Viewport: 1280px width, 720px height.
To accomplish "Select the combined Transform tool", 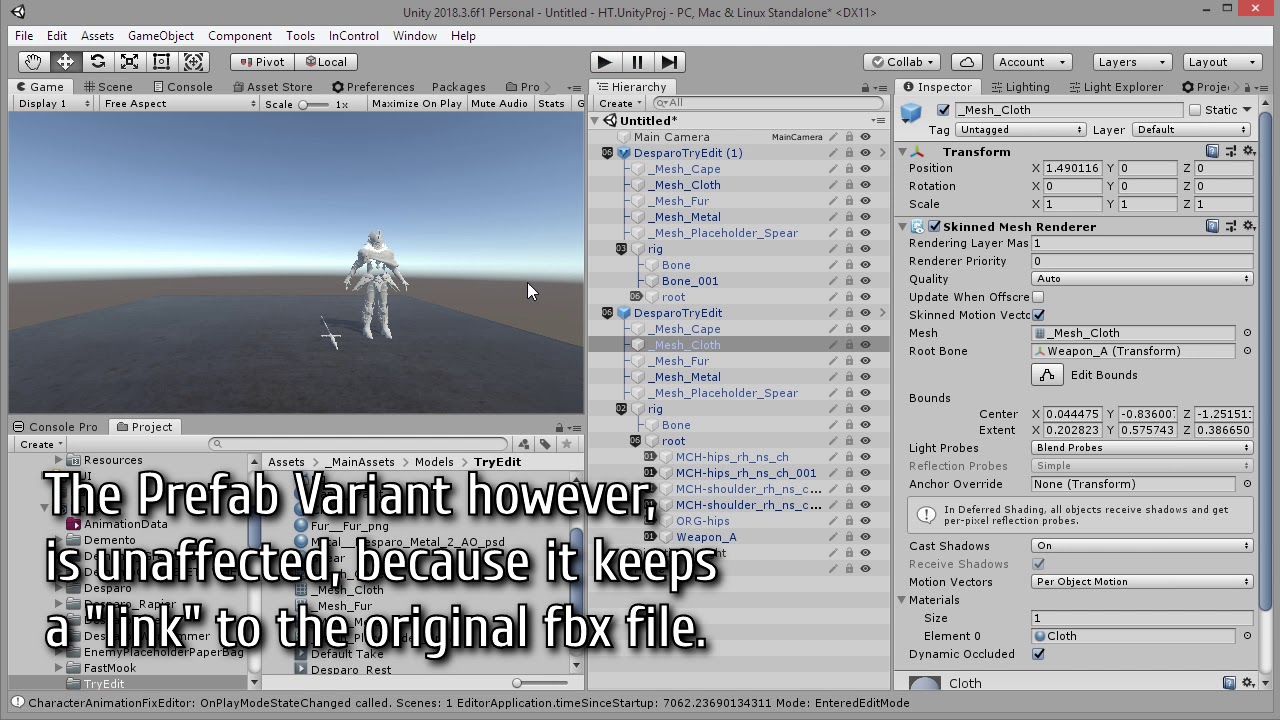I will (193, 62).
